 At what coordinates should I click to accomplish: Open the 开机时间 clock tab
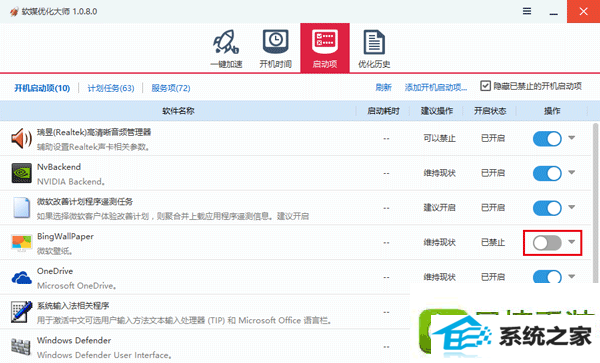click(276, 49)
